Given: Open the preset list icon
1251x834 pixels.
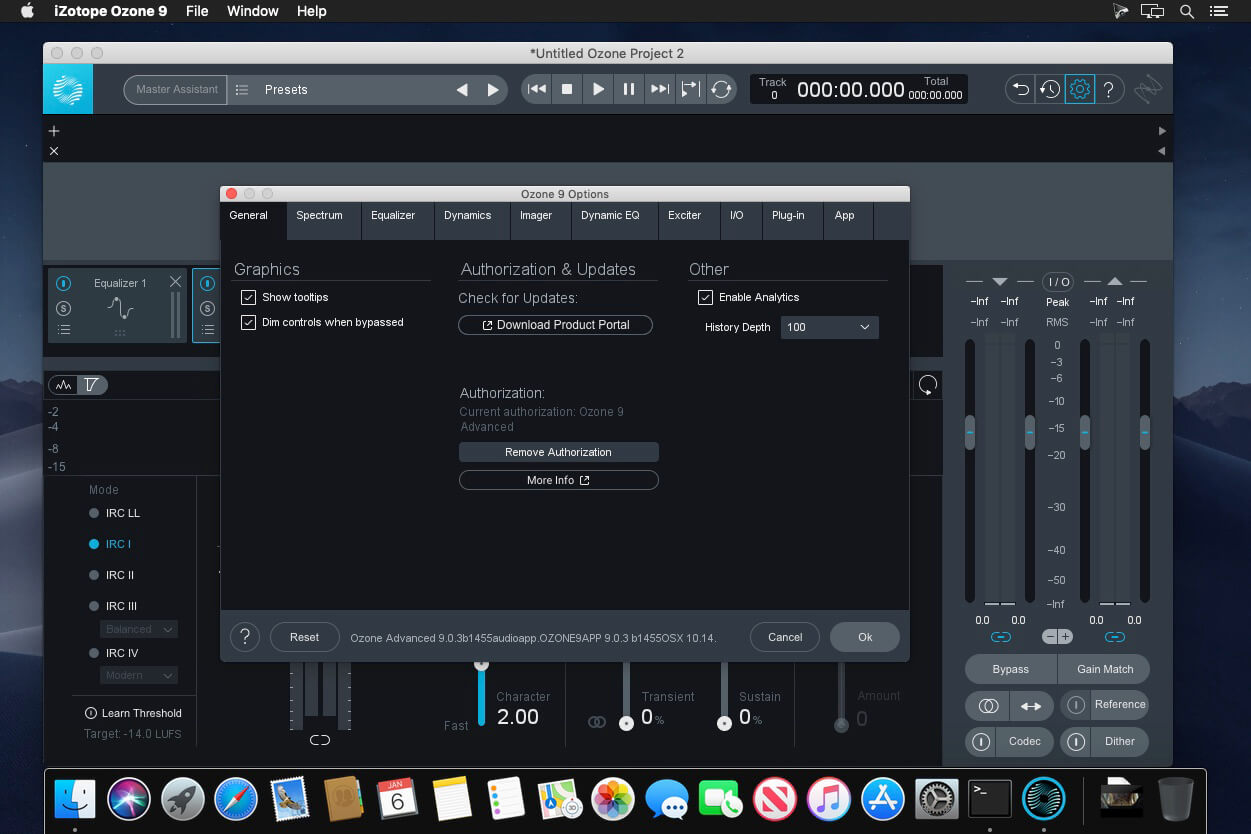Looking at the screenshot, I should coord(241,89).
